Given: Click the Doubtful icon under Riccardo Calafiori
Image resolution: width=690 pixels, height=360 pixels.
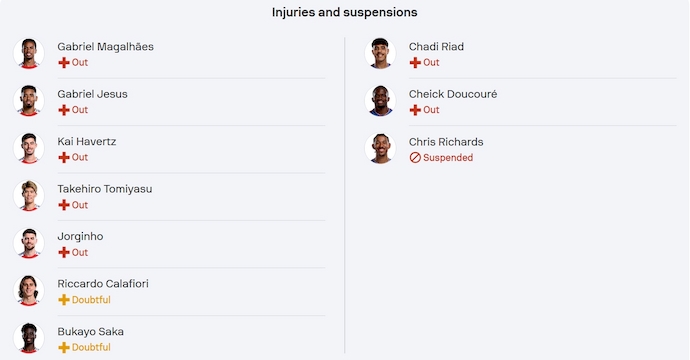Looking at the screenshot, I should 64,300.
